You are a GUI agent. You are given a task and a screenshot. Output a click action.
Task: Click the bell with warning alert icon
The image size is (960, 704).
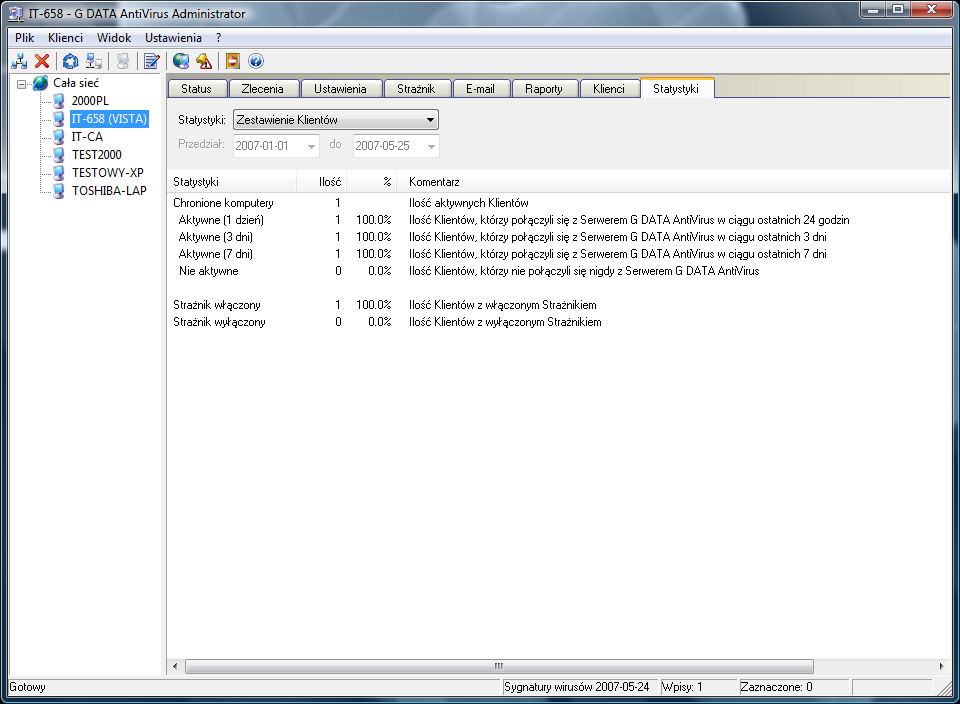204,61
